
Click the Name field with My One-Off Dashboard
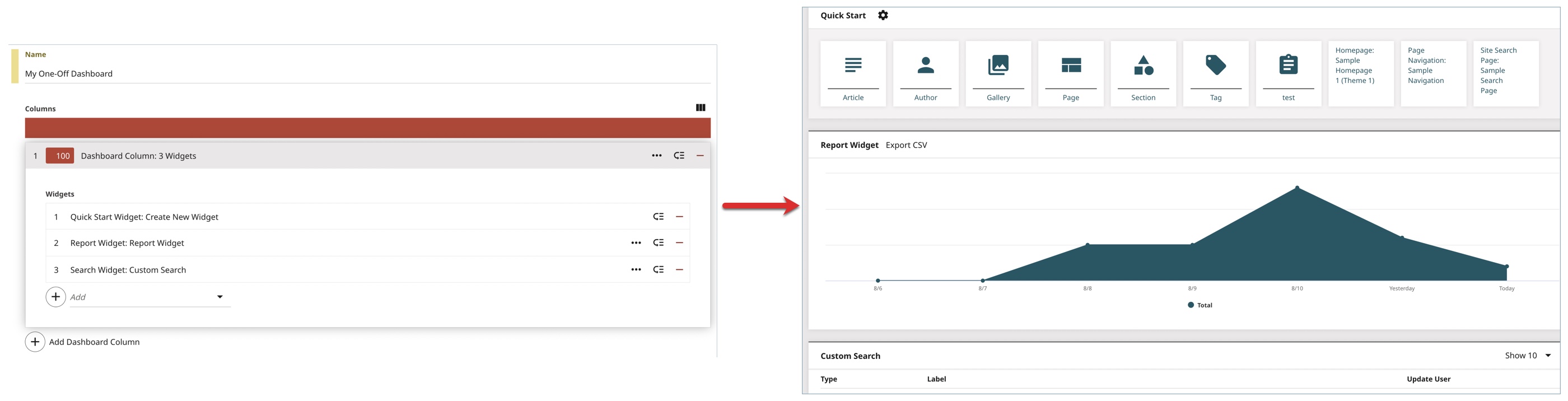pyautogui.click(x=367, y=73)
